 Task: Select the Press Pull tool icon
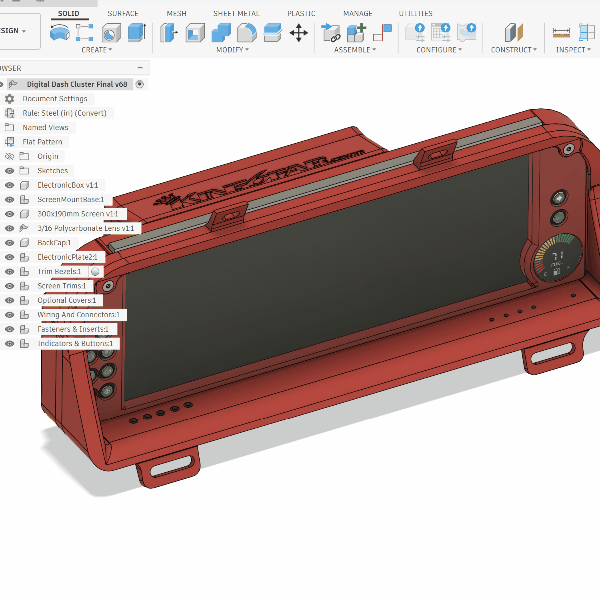(x=169, y=33)
